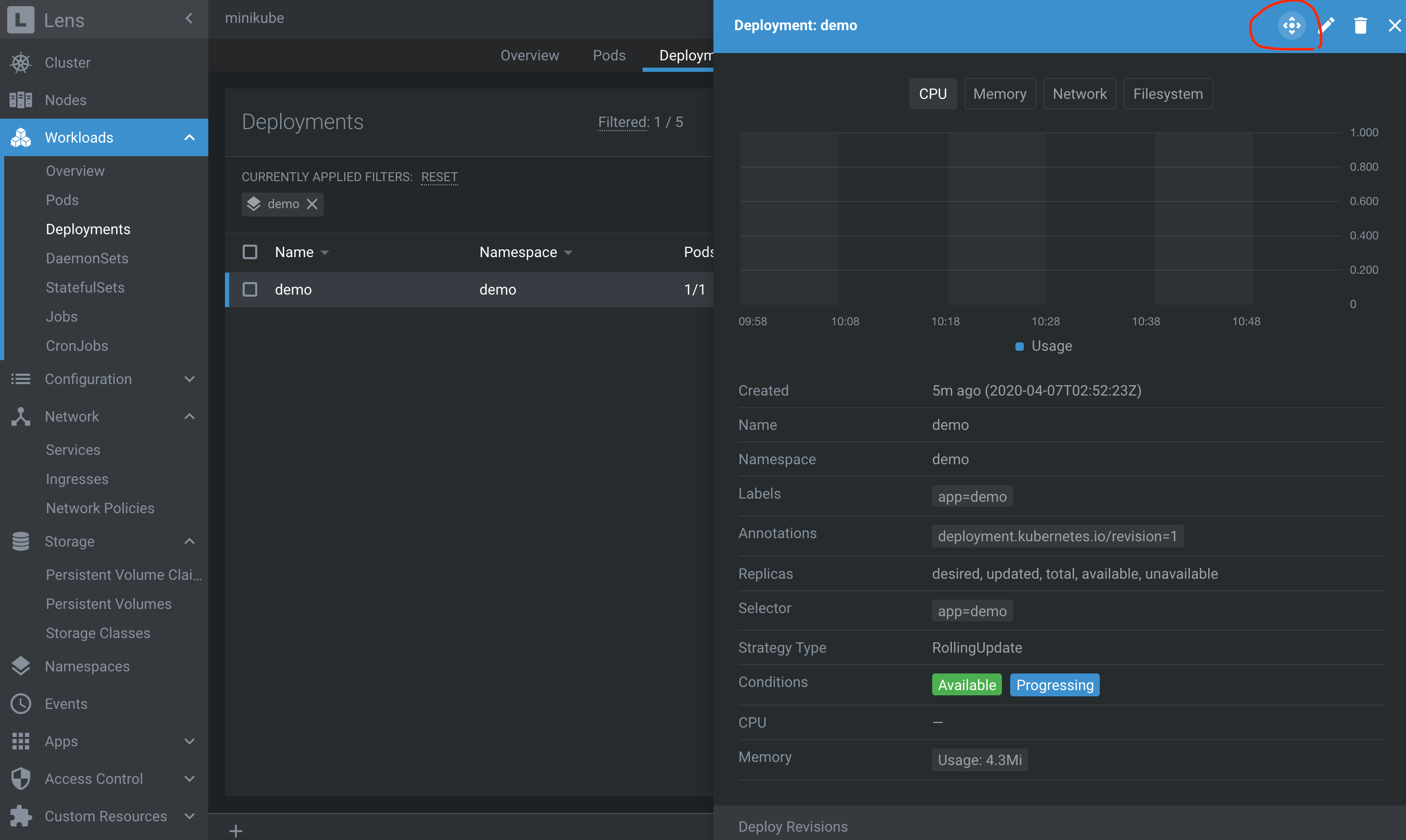Collapse the Storage sidebar section
This screenshot has height=840, width=1406.
pos(189,541)
